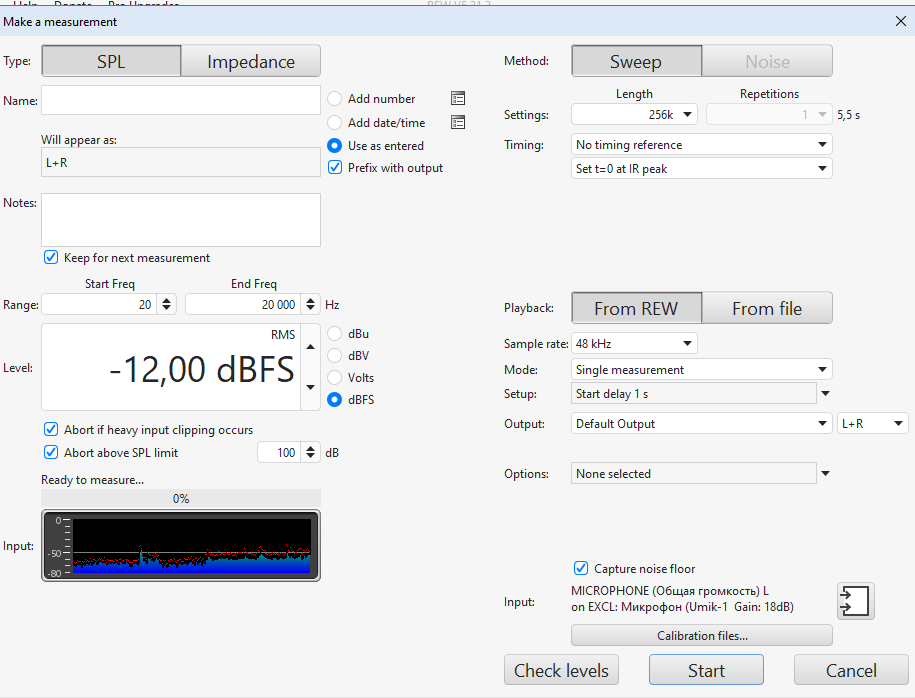
Task: Open the Add date/time settings icon
Action: [458, 123]
